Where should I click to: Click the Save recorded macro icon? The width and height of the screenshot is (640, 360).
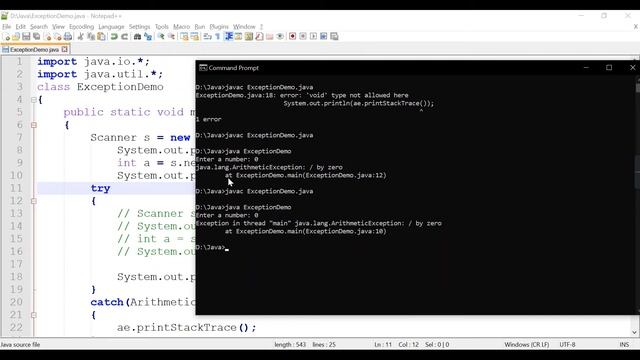point(334,36)
